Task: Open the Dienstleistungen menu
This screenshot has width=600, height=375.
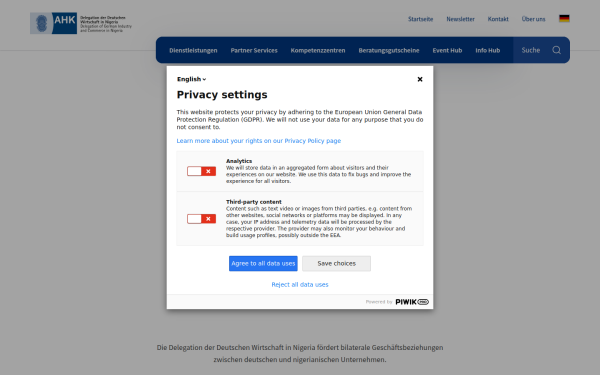Action: coord(193,51)
